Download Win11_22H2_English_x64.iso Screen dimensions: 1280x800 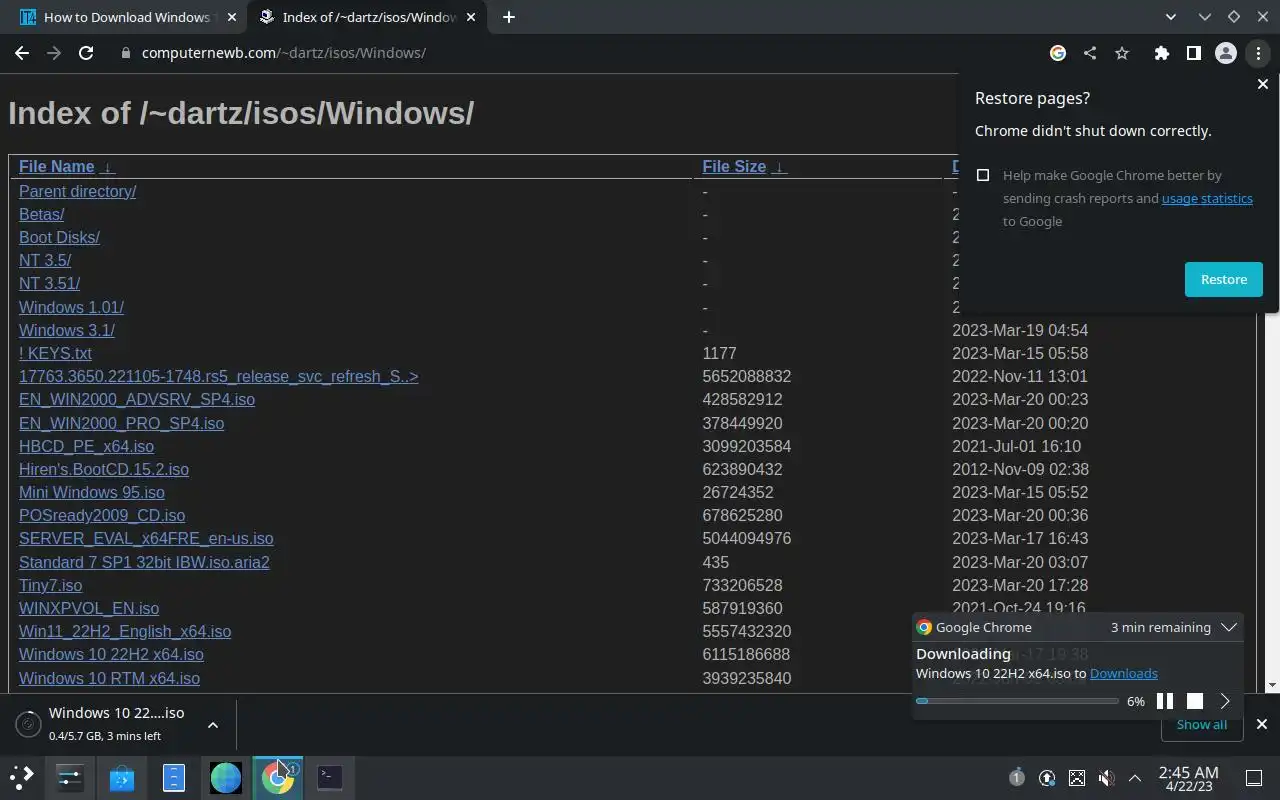(125, 632)
